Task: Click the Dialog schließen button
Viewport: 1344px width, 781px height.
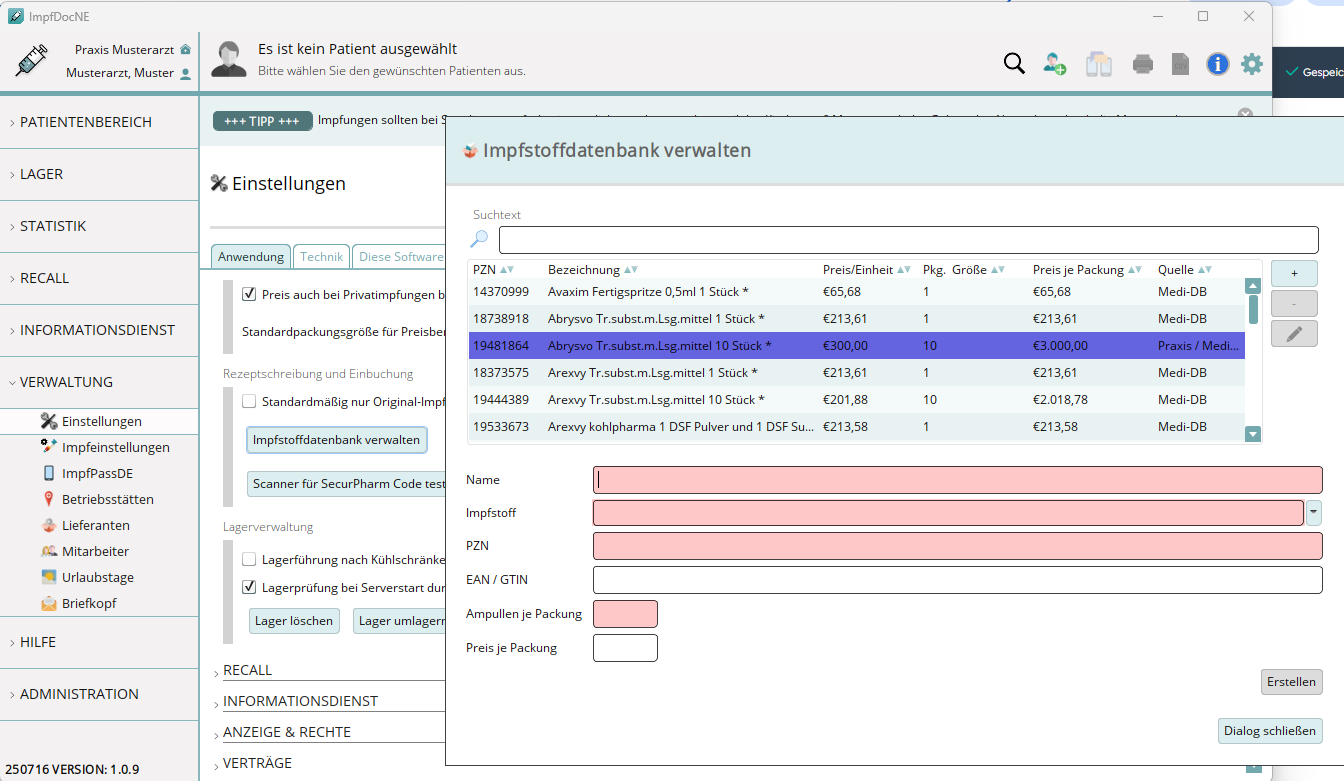Action: click(1270, 731)
